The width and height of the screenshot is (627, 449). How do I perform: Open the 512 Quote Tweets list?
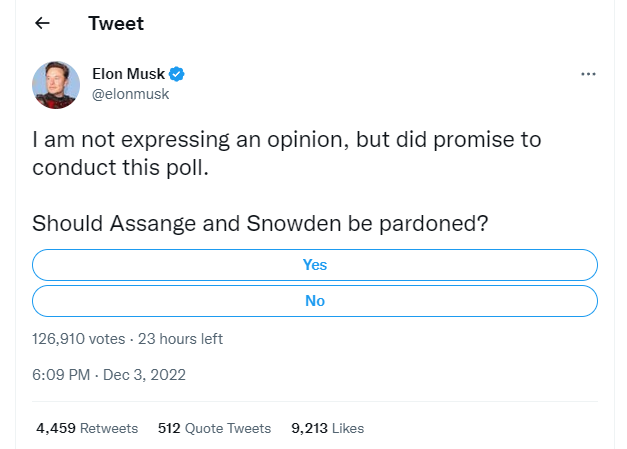(x=214, y=428)
